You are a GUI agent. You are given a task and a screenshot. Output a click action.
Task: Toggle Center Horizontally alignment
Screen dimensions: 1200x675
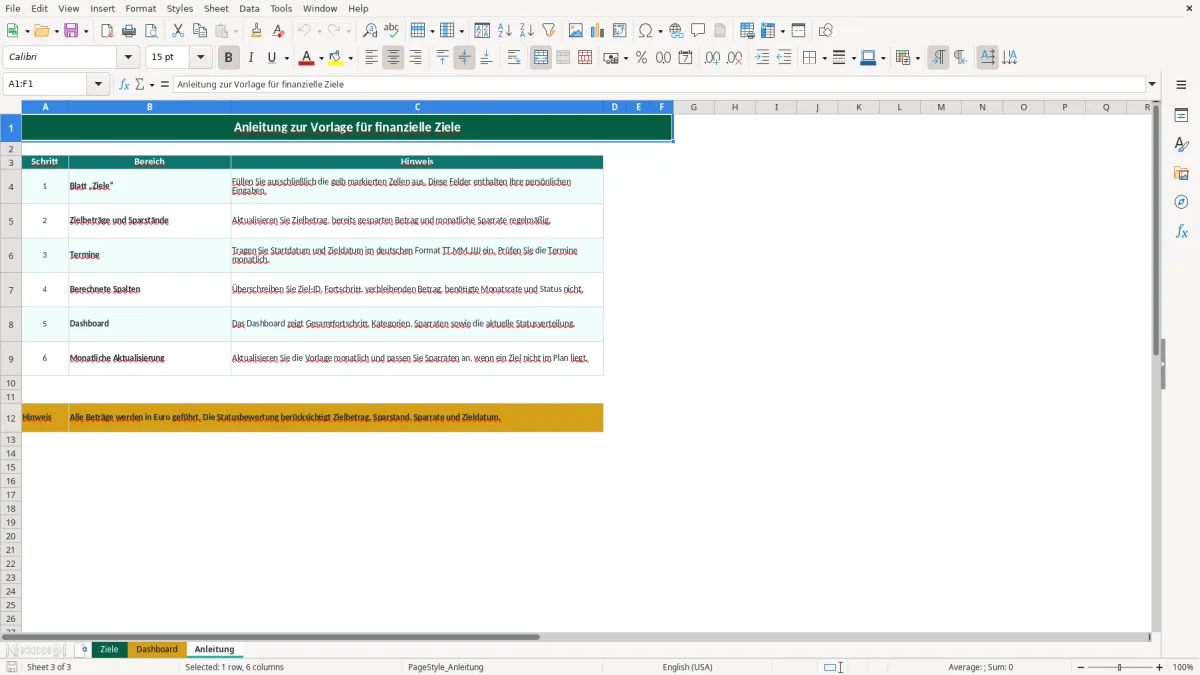point(393,58)
